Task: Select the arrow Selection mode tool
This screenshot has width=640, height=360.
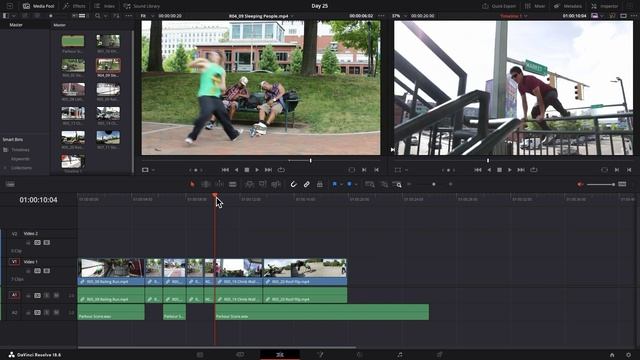Action: coord(192,184)
